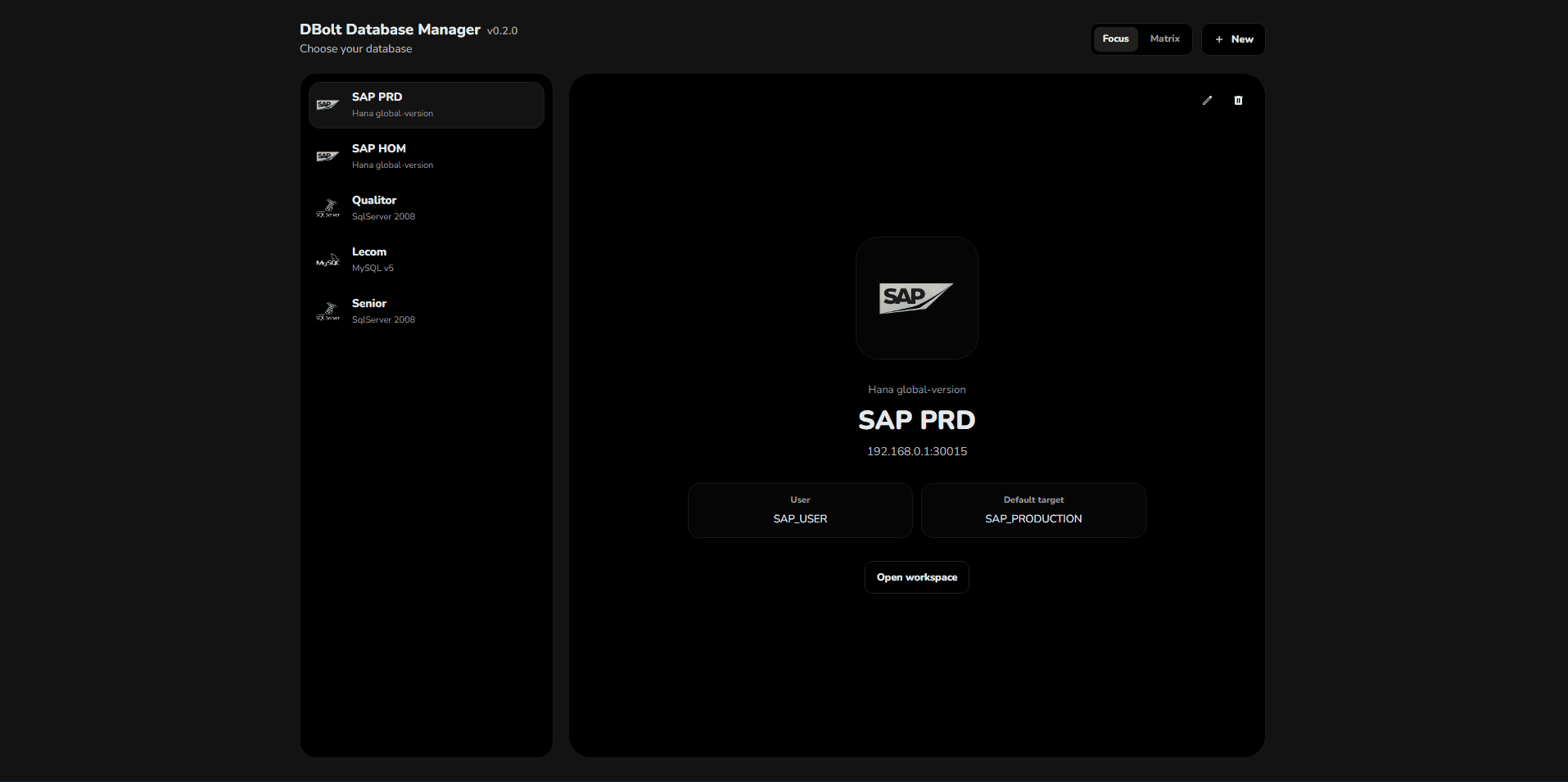Click the large SAP logo tile

(917, 298)
